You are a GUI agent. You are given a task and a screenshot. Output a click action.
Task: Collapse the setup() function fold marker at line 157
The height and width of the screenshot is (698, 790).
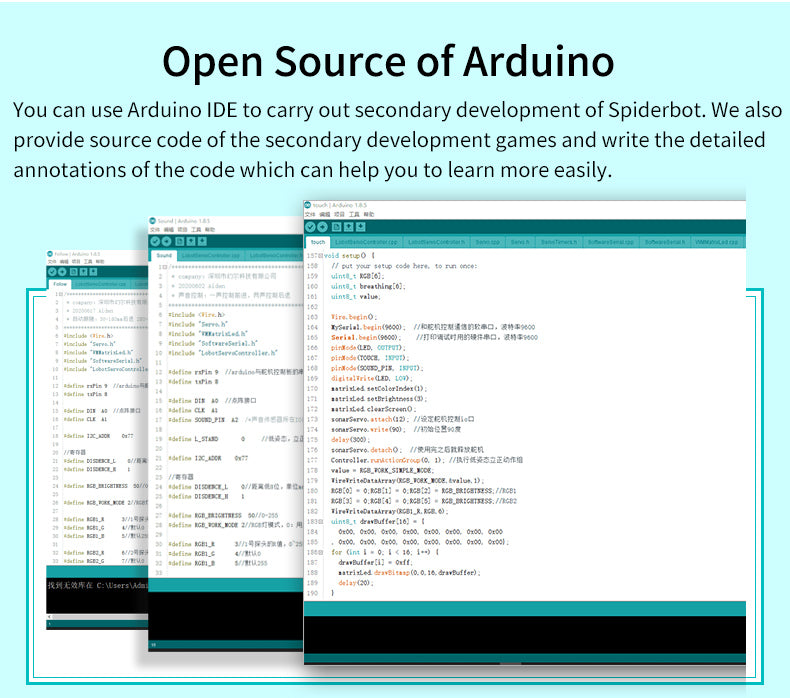[x=321, y=257]
